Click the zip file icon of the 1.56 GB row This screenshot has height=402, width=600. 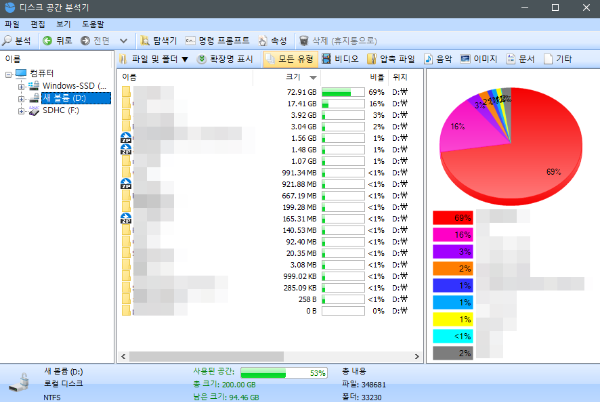pyautogui.click(x=126, y=138)
